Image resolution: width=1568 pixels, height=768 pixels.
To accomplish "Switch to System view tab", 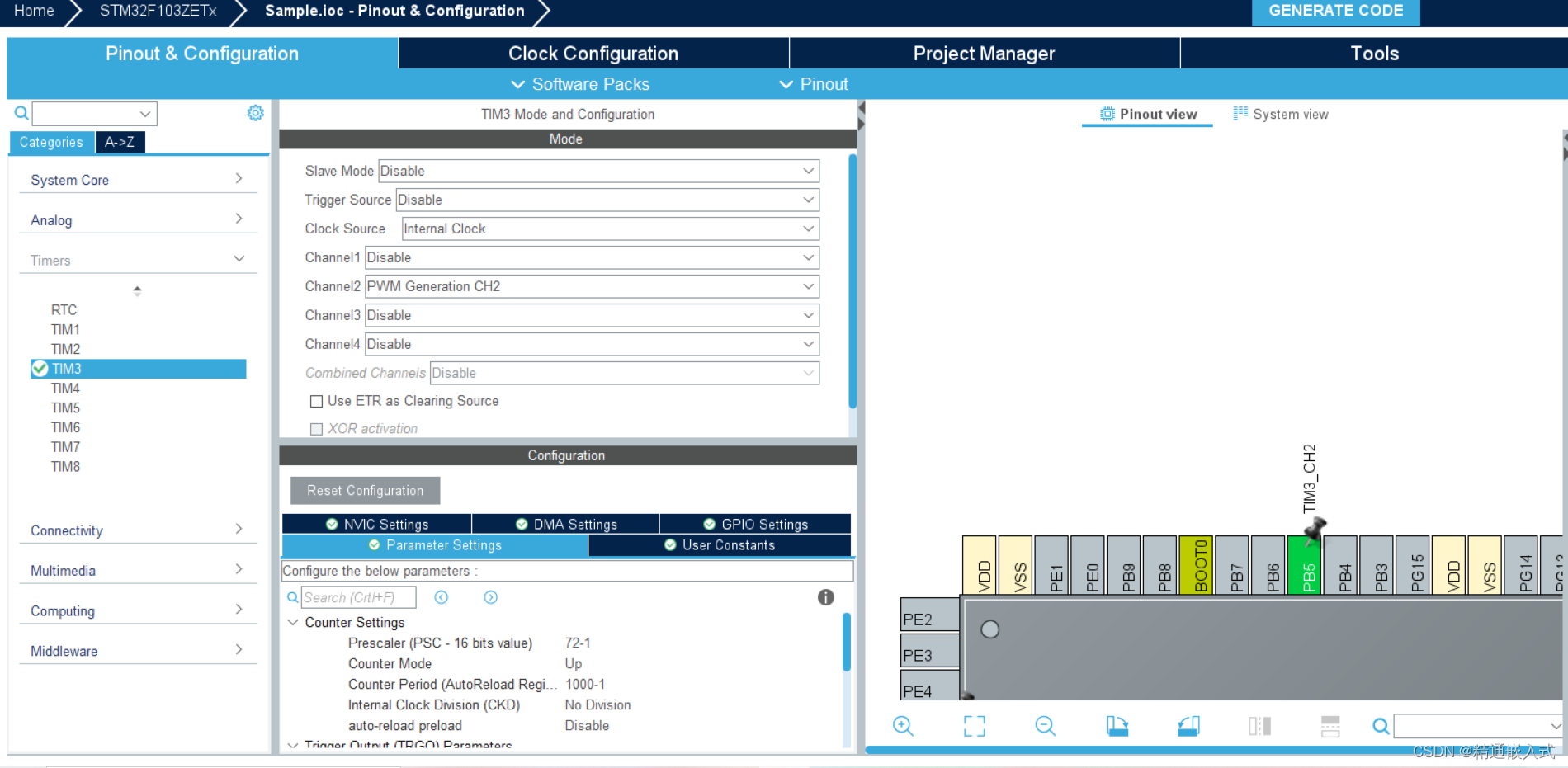I will tap(1281, 114).
